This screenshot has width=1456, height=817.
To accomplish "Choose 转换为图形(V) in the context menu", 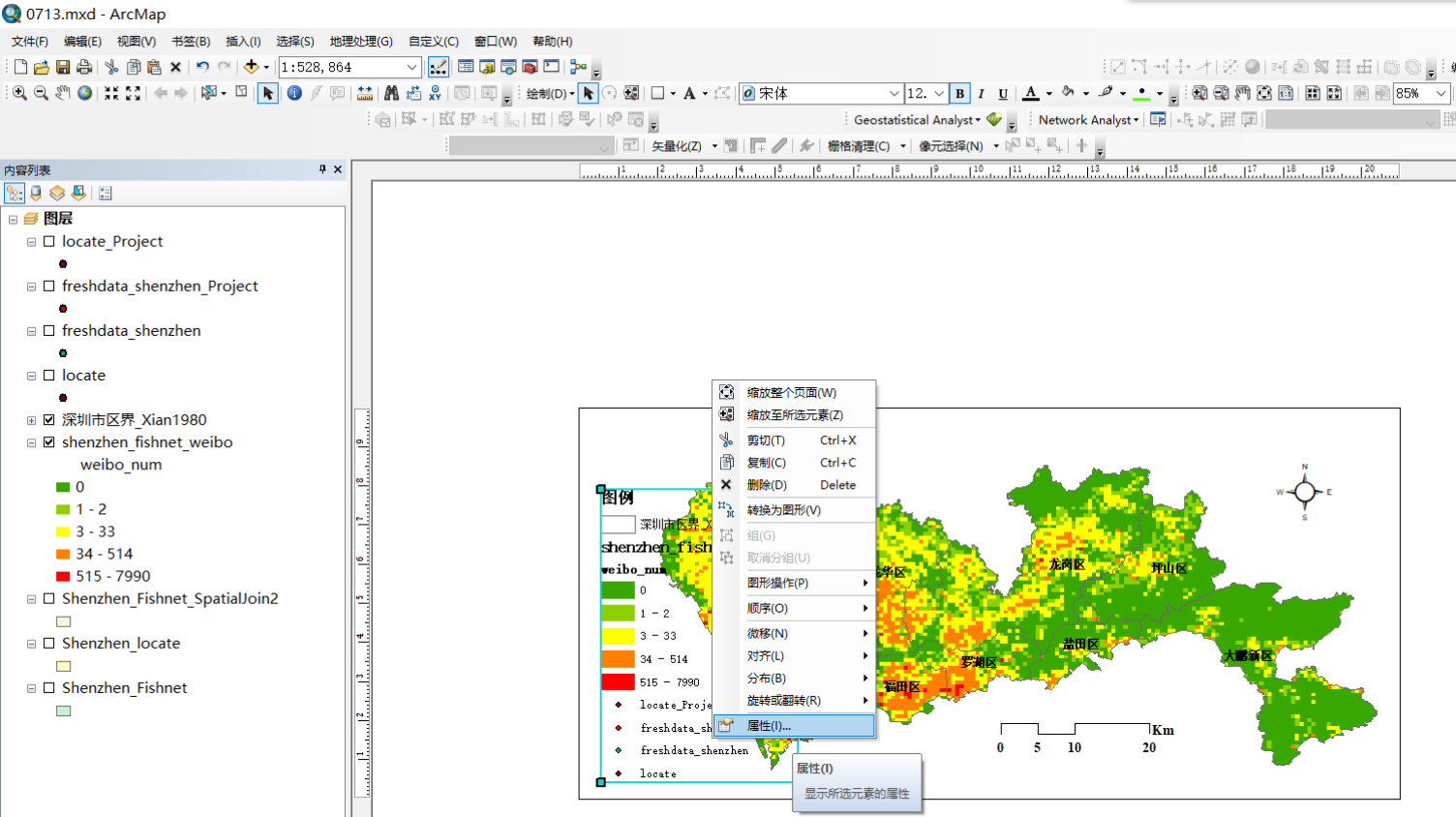I will (x=794, y=509).
